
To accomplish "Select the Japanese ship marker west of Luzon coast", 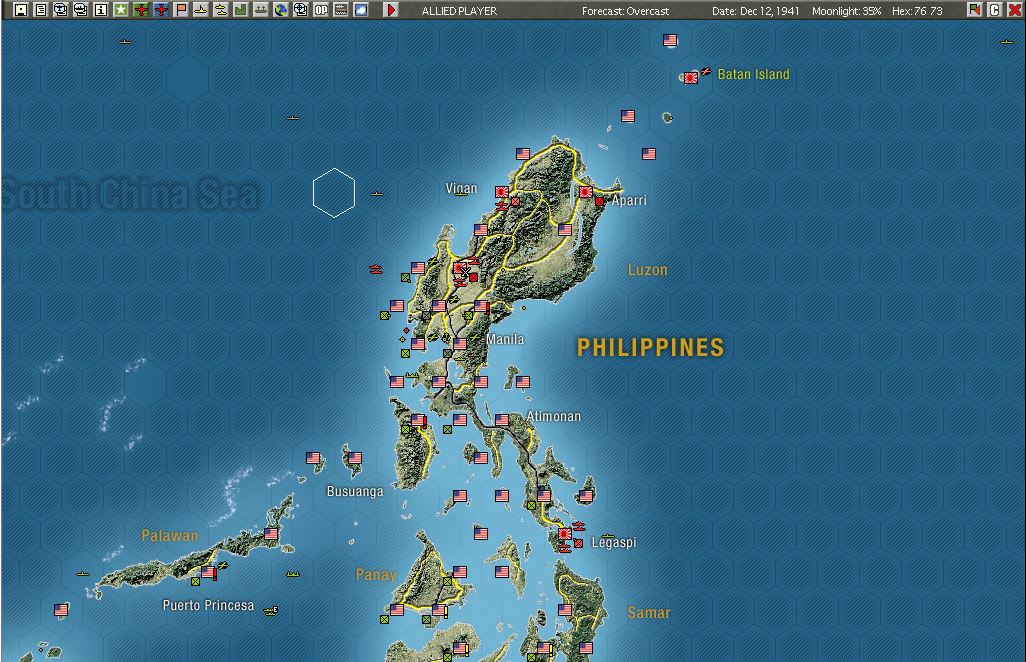I will coord(376,269).
